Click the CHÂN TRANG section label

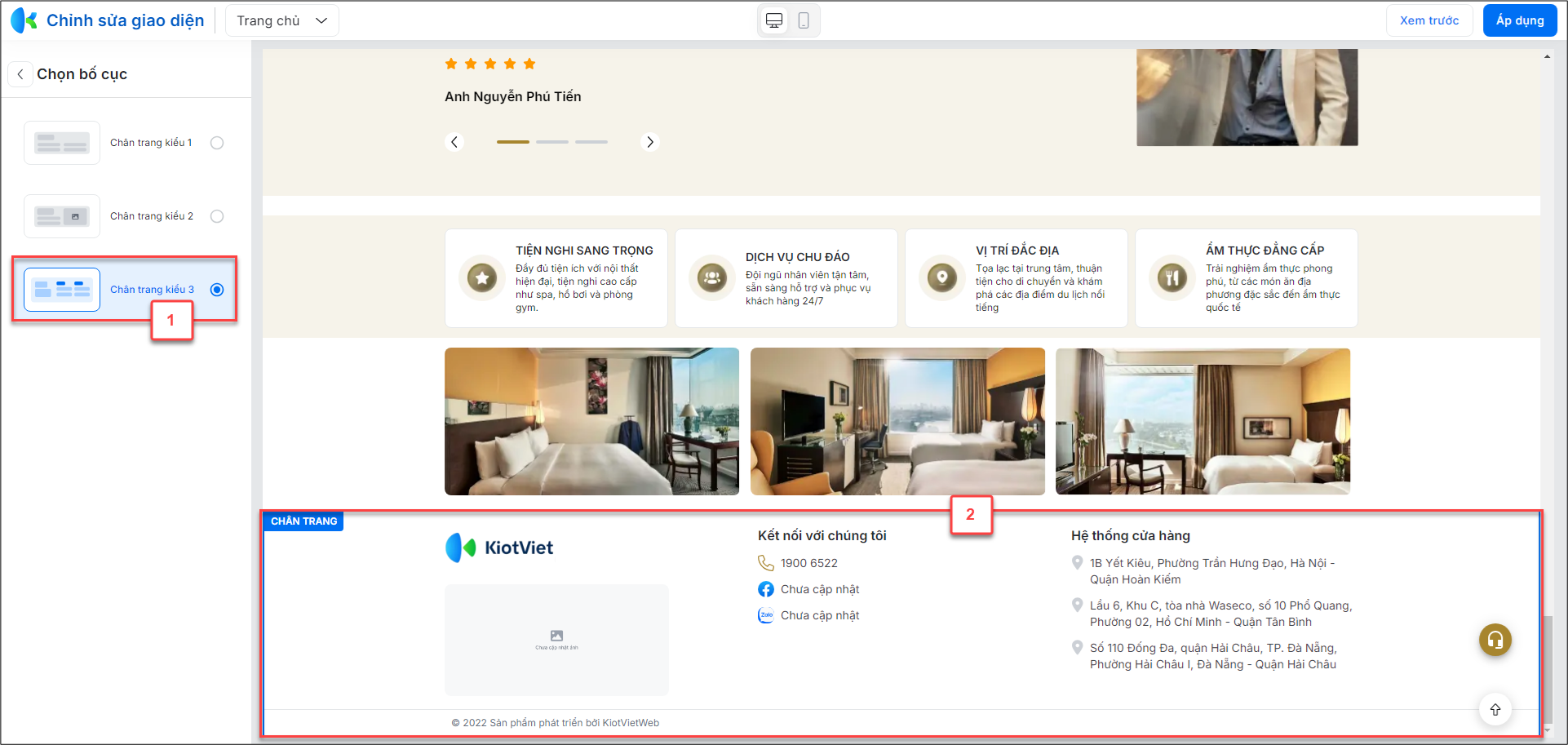tap(303, 521)
